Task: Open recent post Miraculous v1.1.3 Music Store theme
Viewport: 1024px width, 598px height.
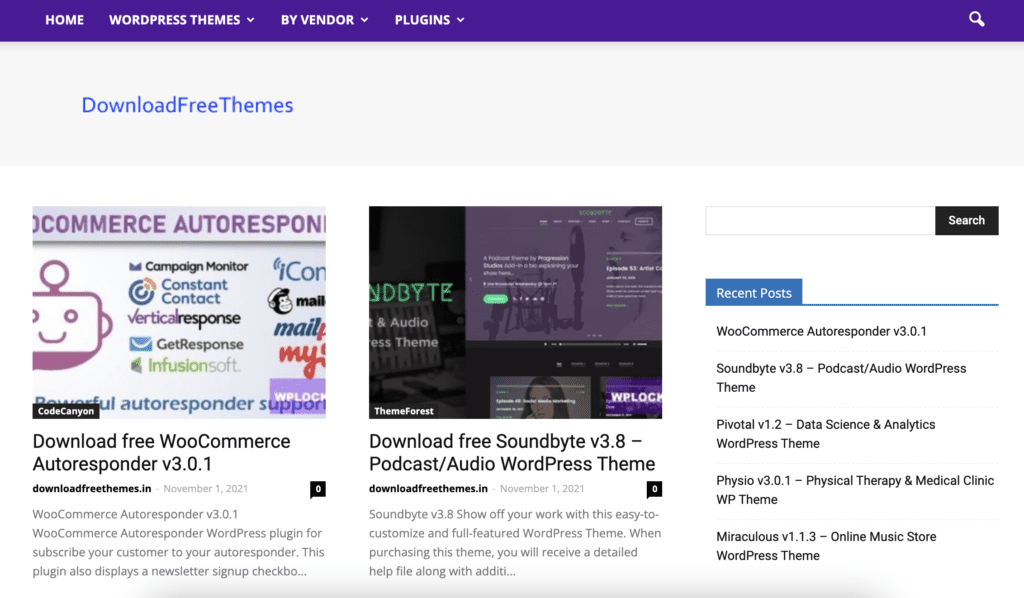Action: 825,545
